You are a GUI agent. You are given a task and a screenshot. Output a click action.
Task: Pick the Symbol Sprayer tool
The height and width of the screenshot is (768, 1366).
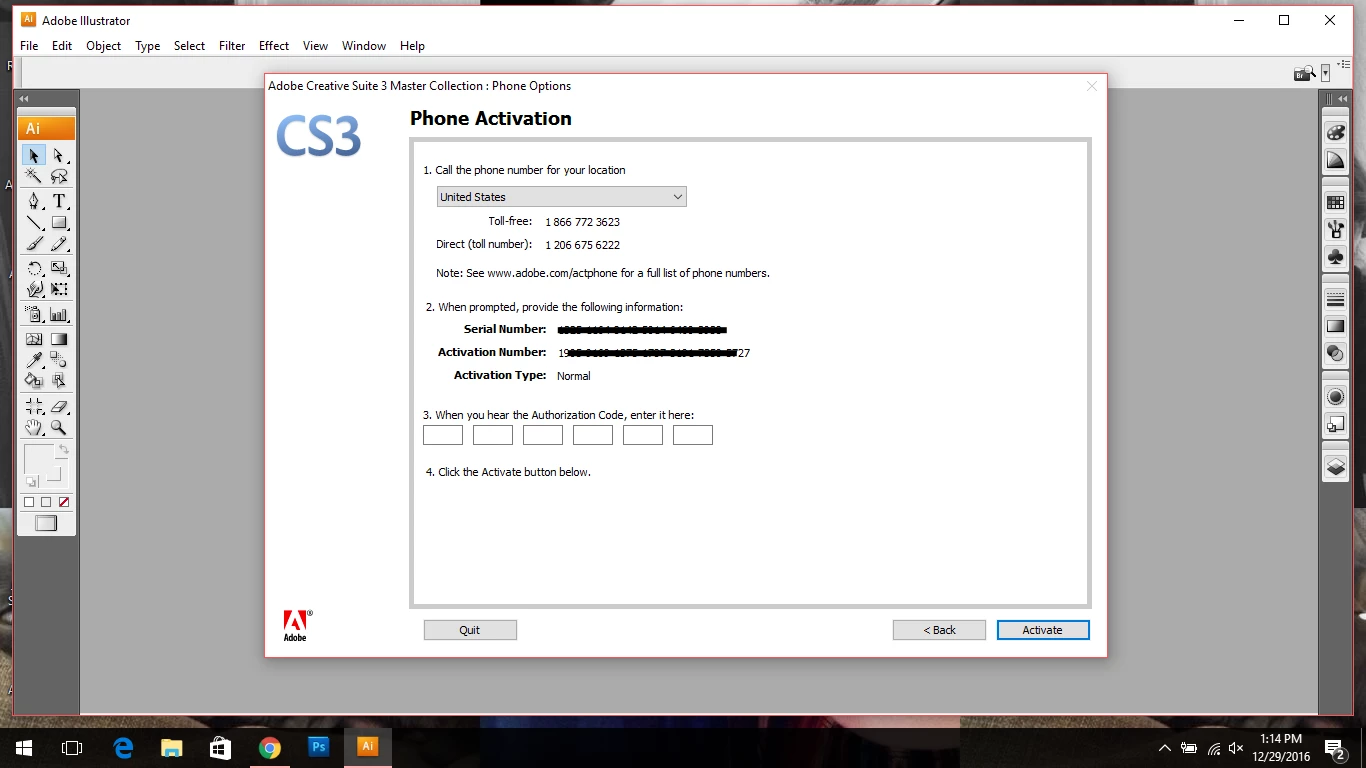34,314
